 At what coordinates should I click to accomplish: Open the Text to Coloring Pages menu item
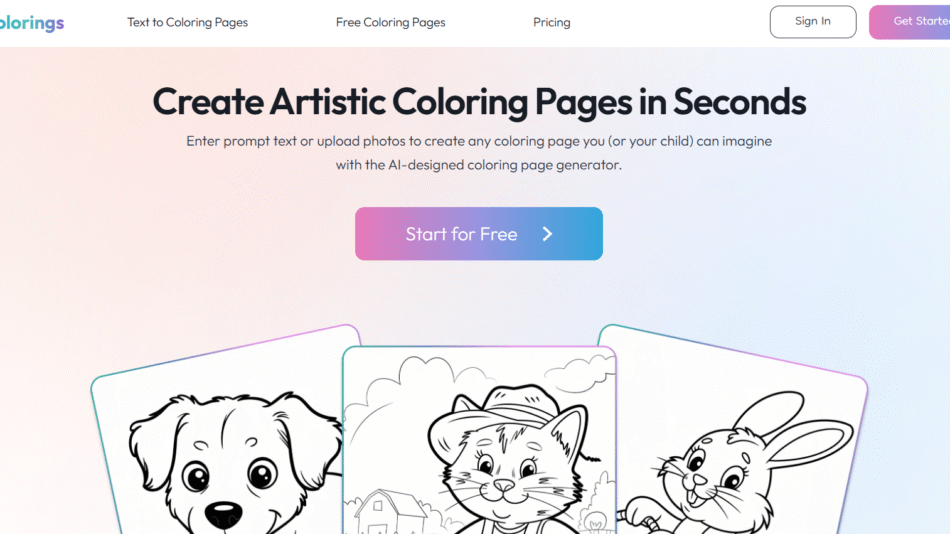[x=187, y=22]
